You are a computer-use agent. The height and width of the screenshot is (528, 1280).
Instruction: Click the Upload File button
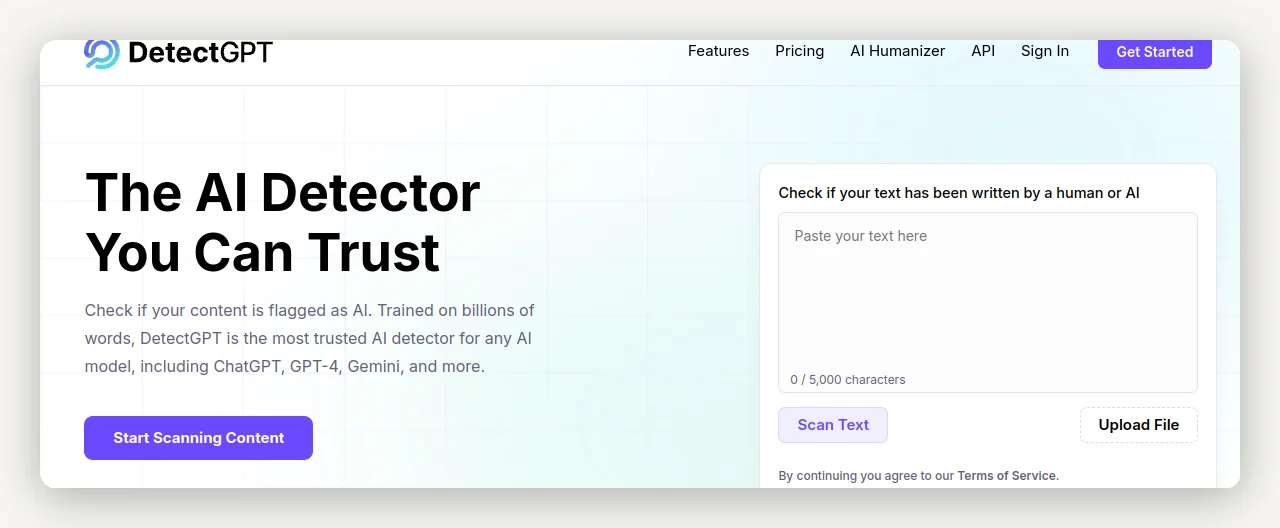click(x=1138, y=425)
